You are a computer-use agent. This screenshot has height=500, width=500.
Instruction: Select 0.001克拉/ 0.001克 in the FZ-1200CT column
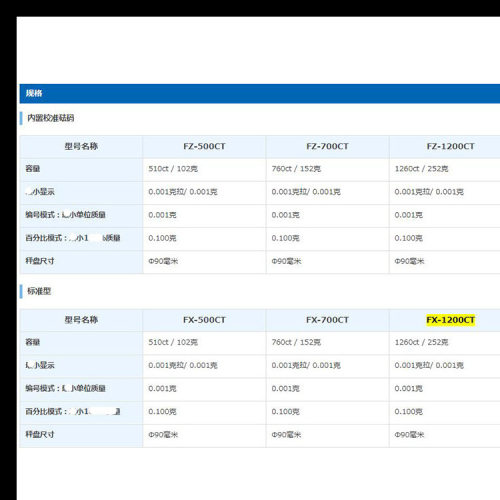[429, 192]
